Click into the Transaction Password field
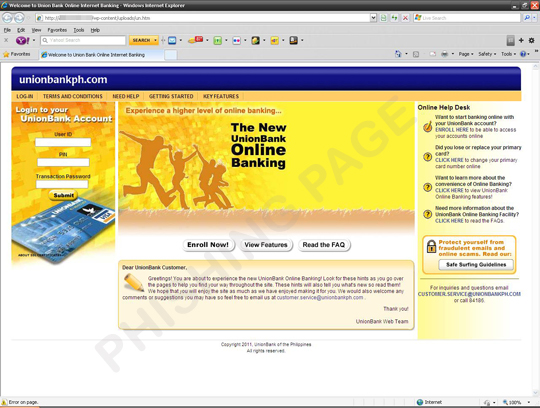This screenshot has width=540, height=408. pos(62,184)
